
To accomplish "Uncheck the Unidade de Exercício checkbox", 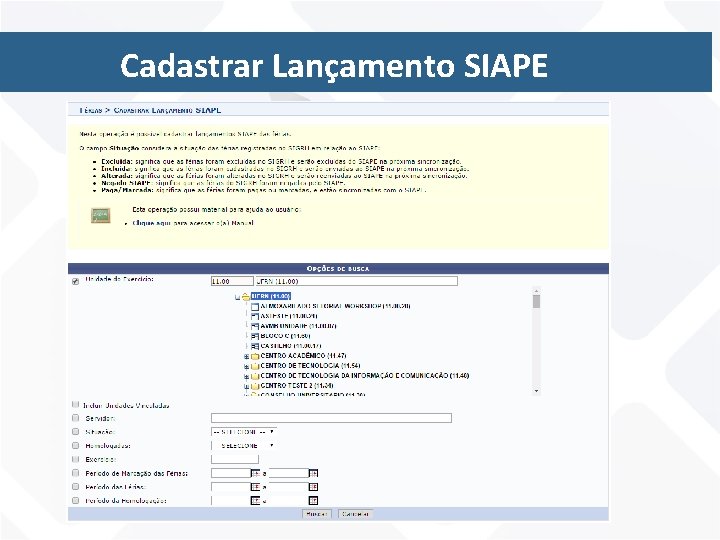I will click(x=76, y=281).
